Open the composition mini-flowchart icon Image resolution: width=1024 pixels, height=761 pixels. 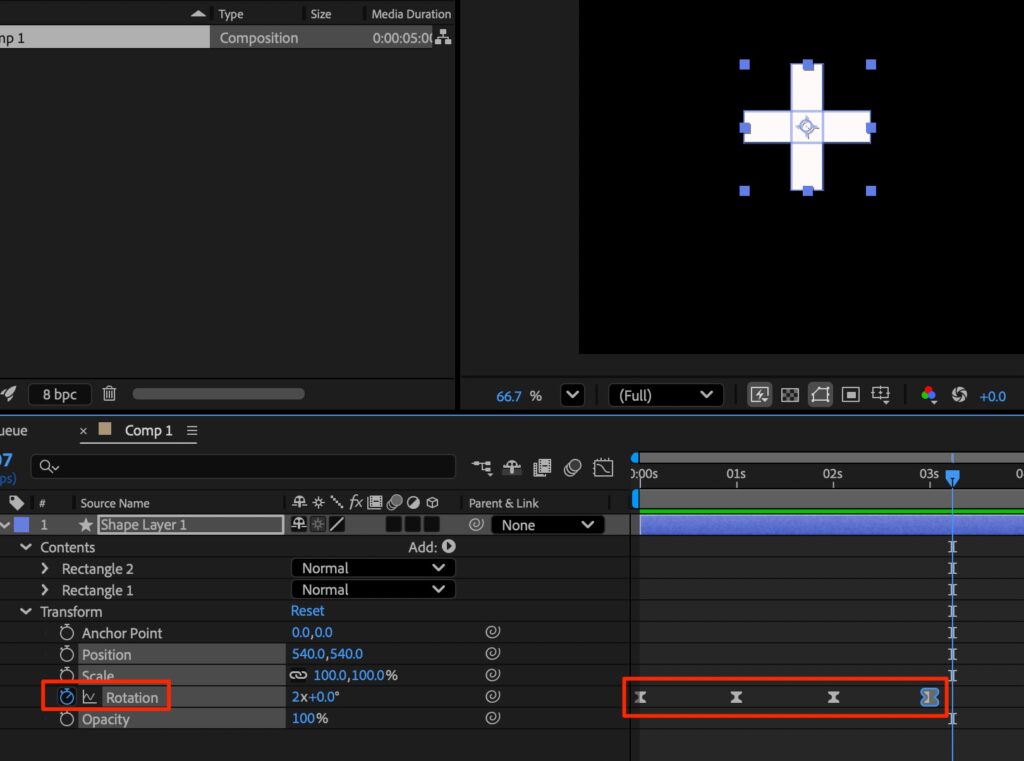[x=482, y=467]
